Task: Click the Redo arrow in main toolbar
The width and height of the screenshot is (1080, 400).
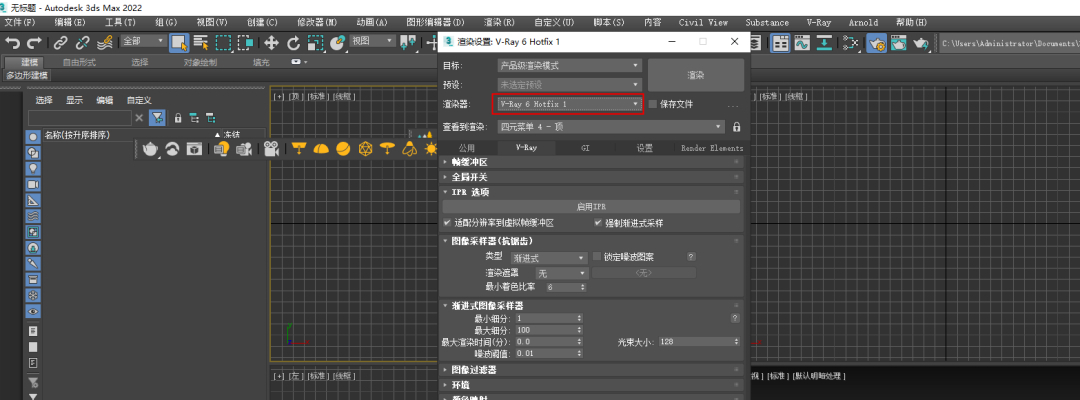Action: 34,43
